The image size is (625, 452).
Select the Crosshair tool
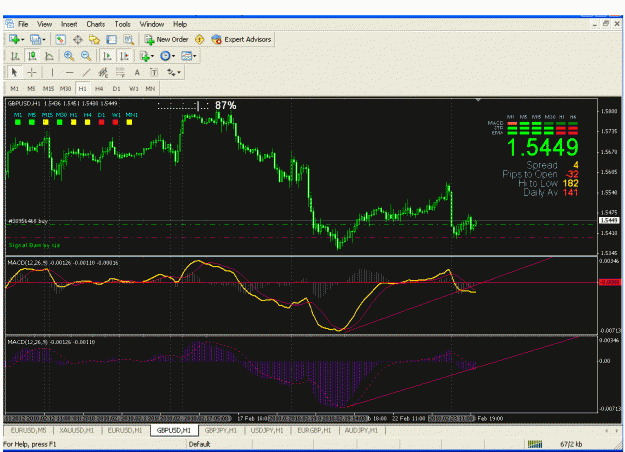31,73
